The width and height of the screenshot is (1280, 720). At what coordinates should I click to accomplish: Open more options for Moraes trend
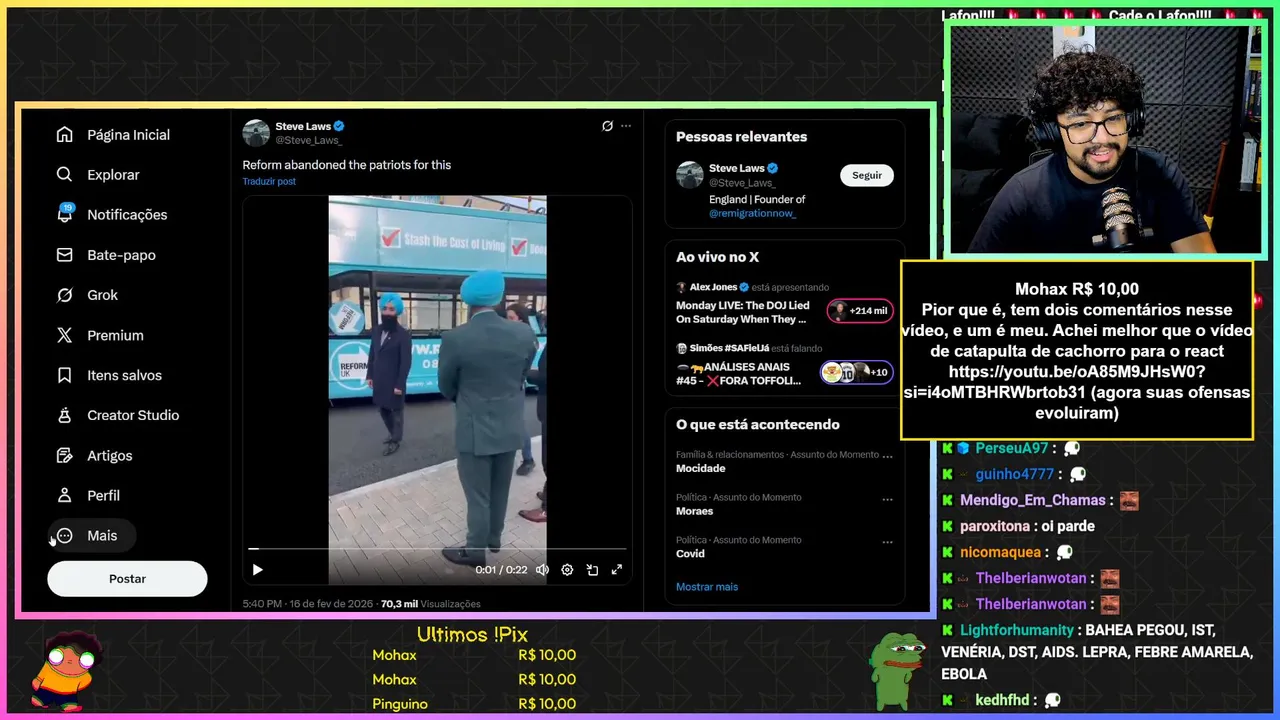(x=887, y=499)
